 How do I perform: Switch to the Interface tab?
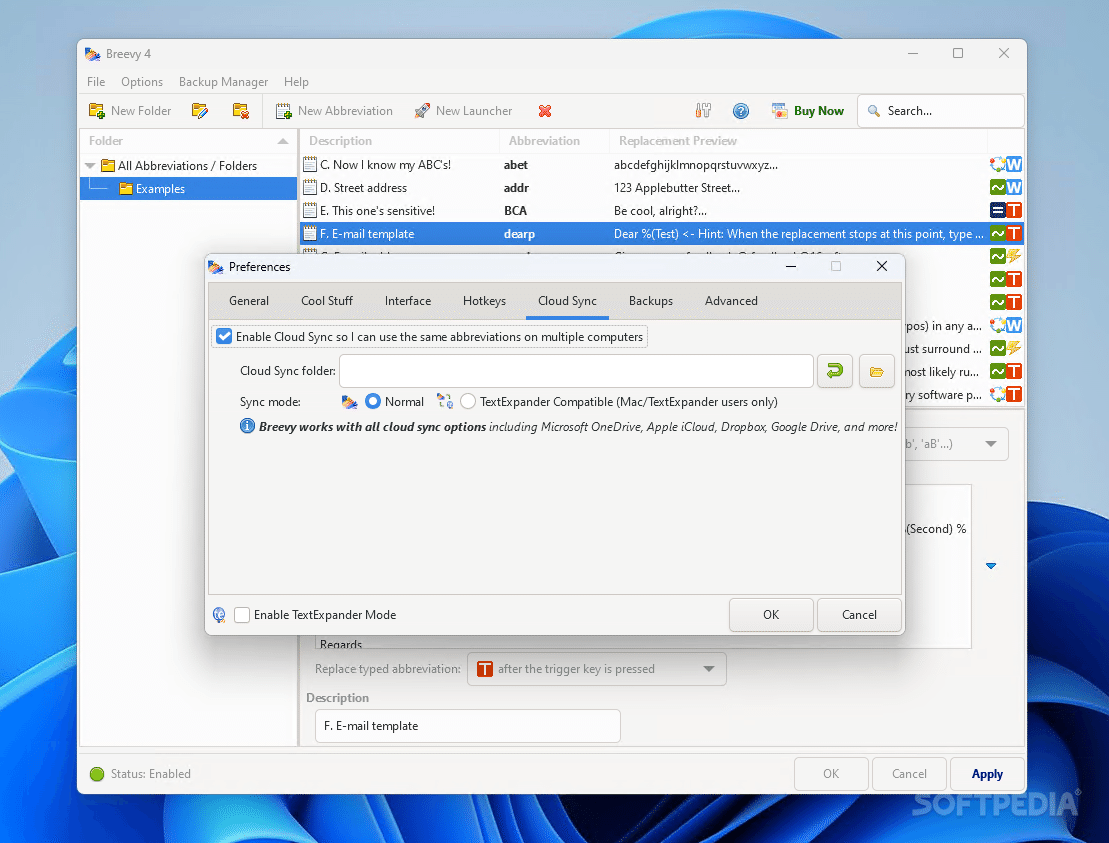click(408, 301)
